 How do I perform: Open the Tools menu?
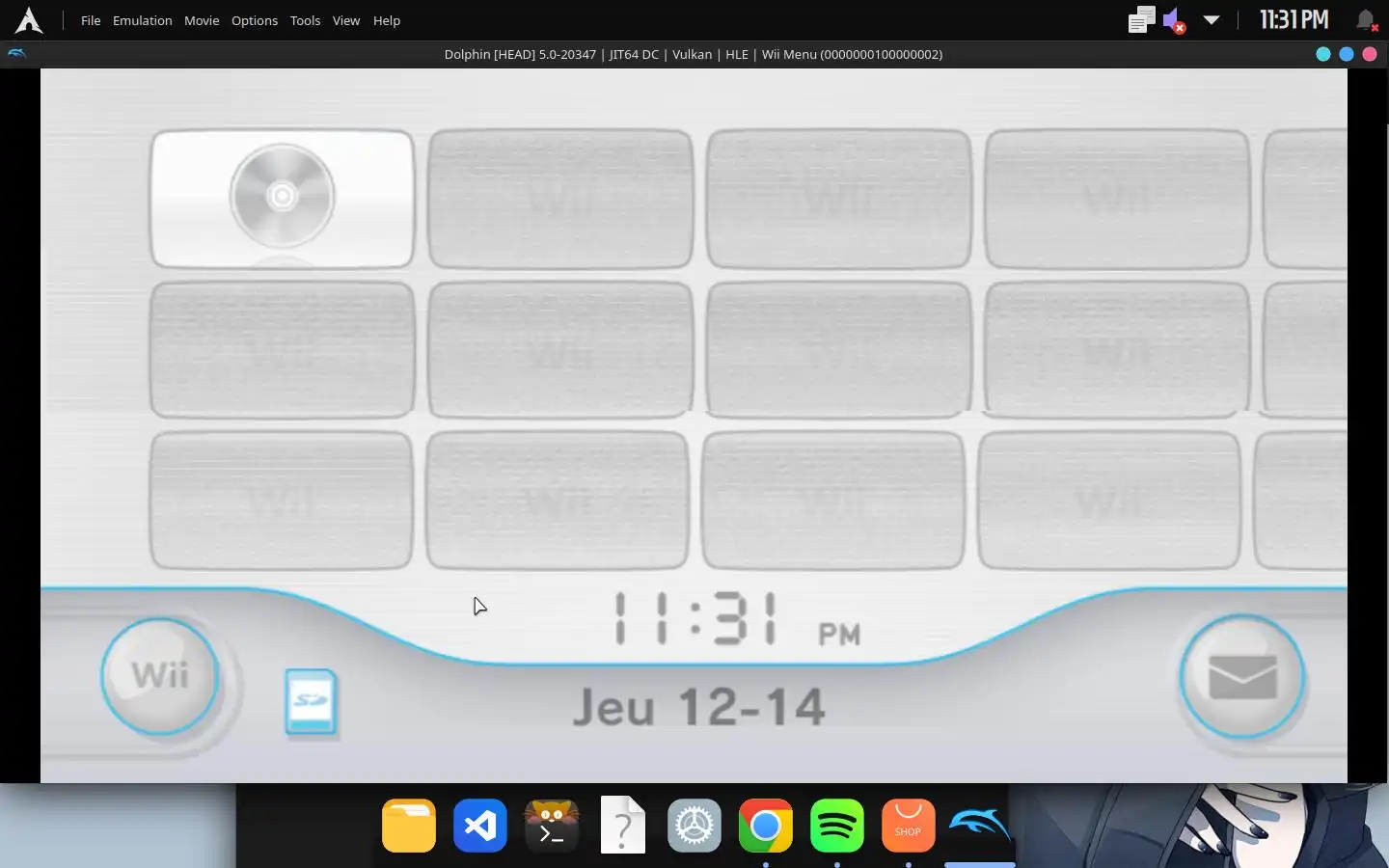tap(305, 20)
